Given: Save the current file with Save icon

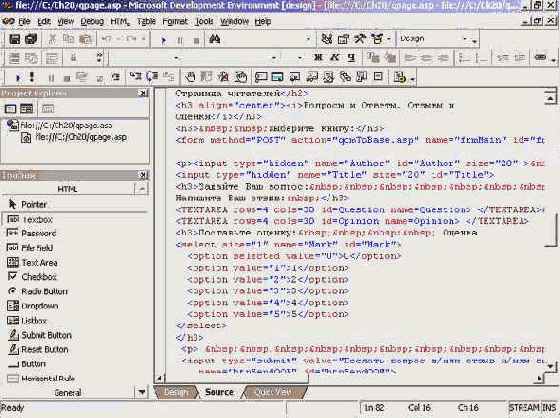Looking at the screenshot, I should [x=14, y=39].
